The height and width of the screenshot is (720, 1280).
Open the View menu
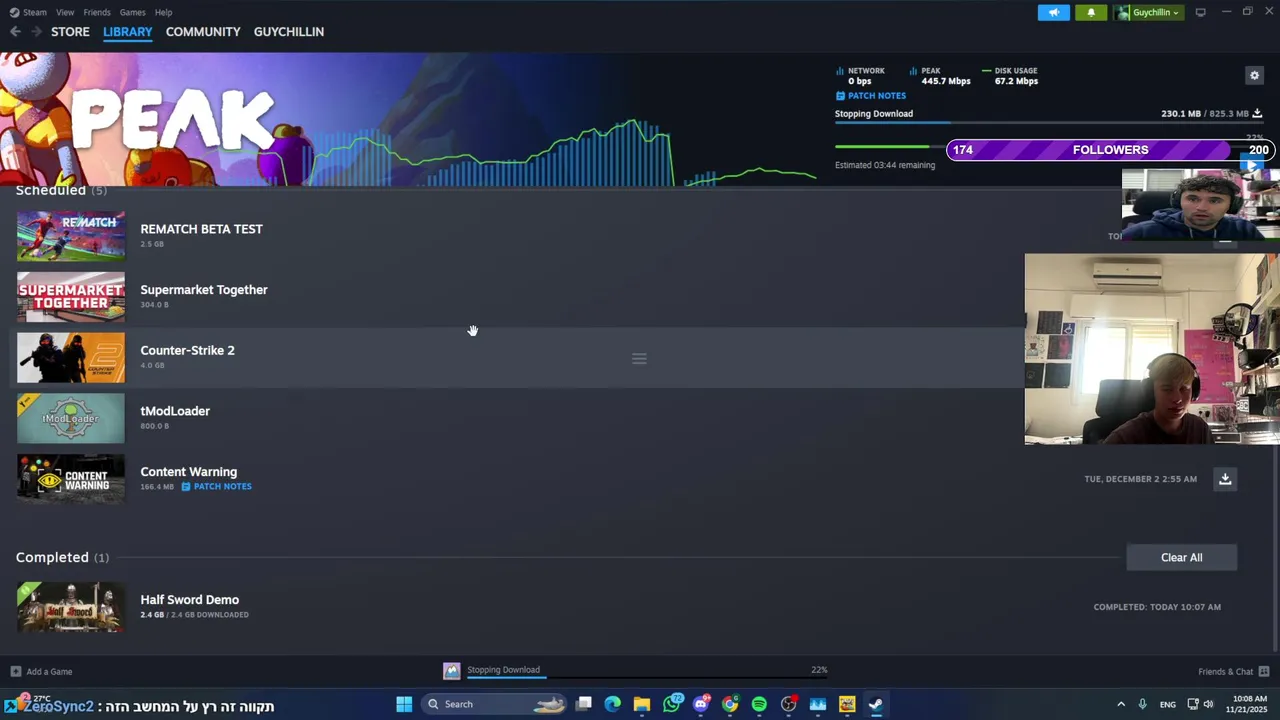click(65, 12)
